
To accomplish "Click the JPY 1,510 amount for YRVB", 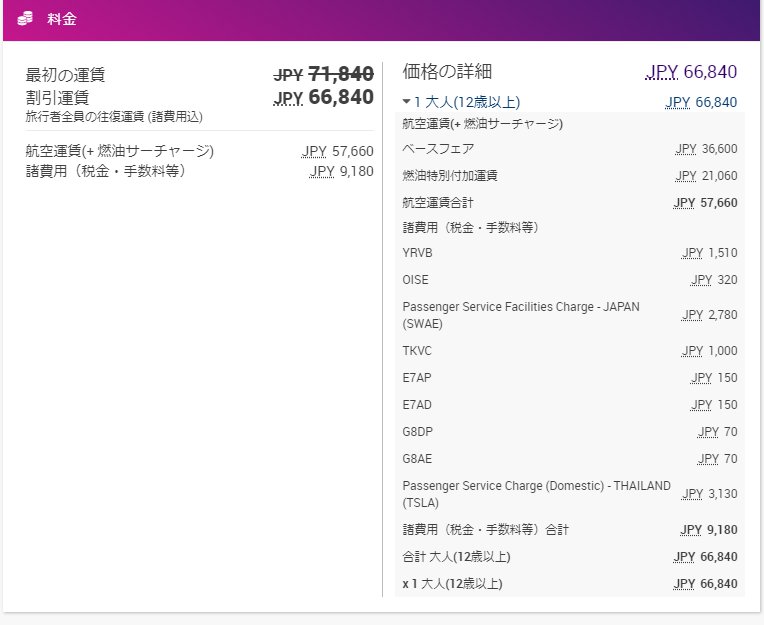I will tap(709, 253).
